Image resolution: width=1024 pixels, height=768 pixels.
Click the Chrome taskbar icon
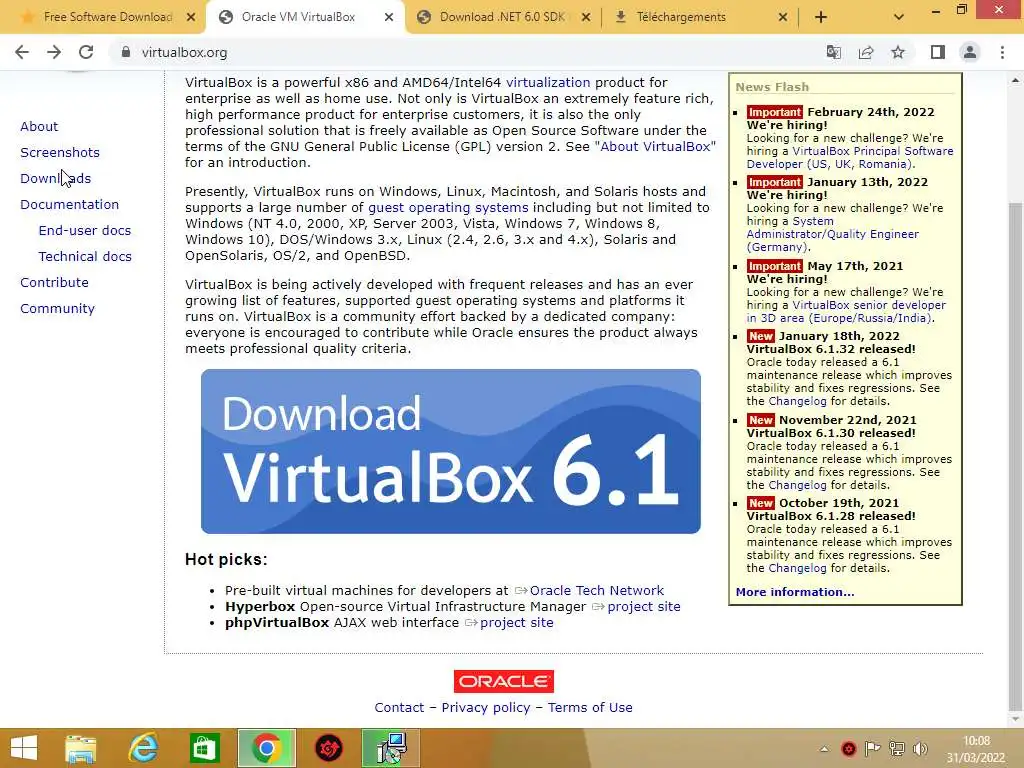266,748
